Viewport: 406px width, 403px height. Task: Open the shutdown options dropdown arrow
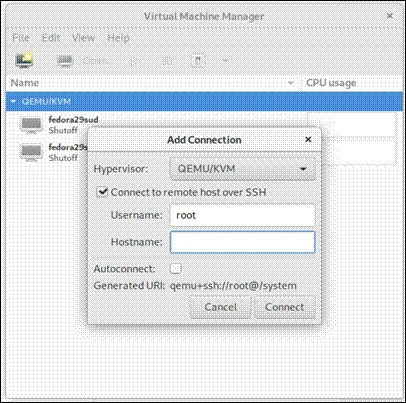(225, 61)
